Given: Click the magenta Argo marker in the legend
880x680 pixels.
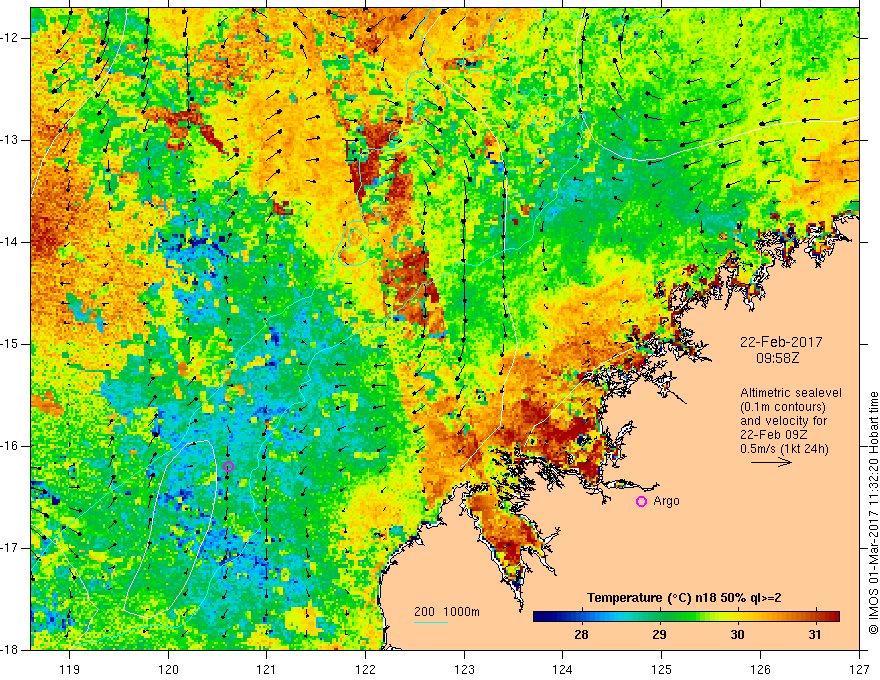Looking at the screenshot, I should [x=641, y=501].
